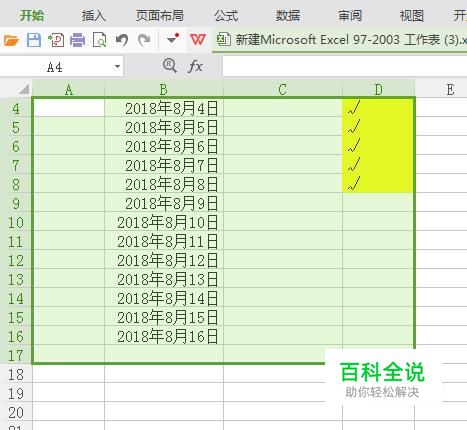
Task: Export to PDF icon in toolbar
Action: (x=56, y=40)
